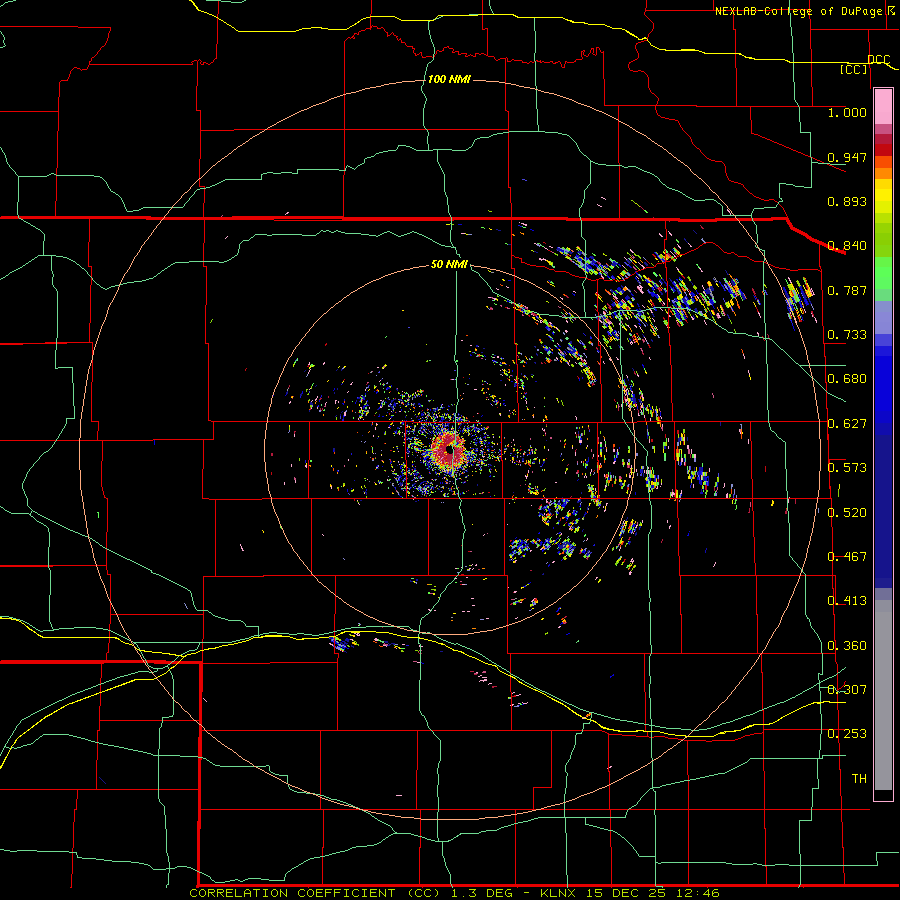Click the 0.307 color scale value

[847, 689]
